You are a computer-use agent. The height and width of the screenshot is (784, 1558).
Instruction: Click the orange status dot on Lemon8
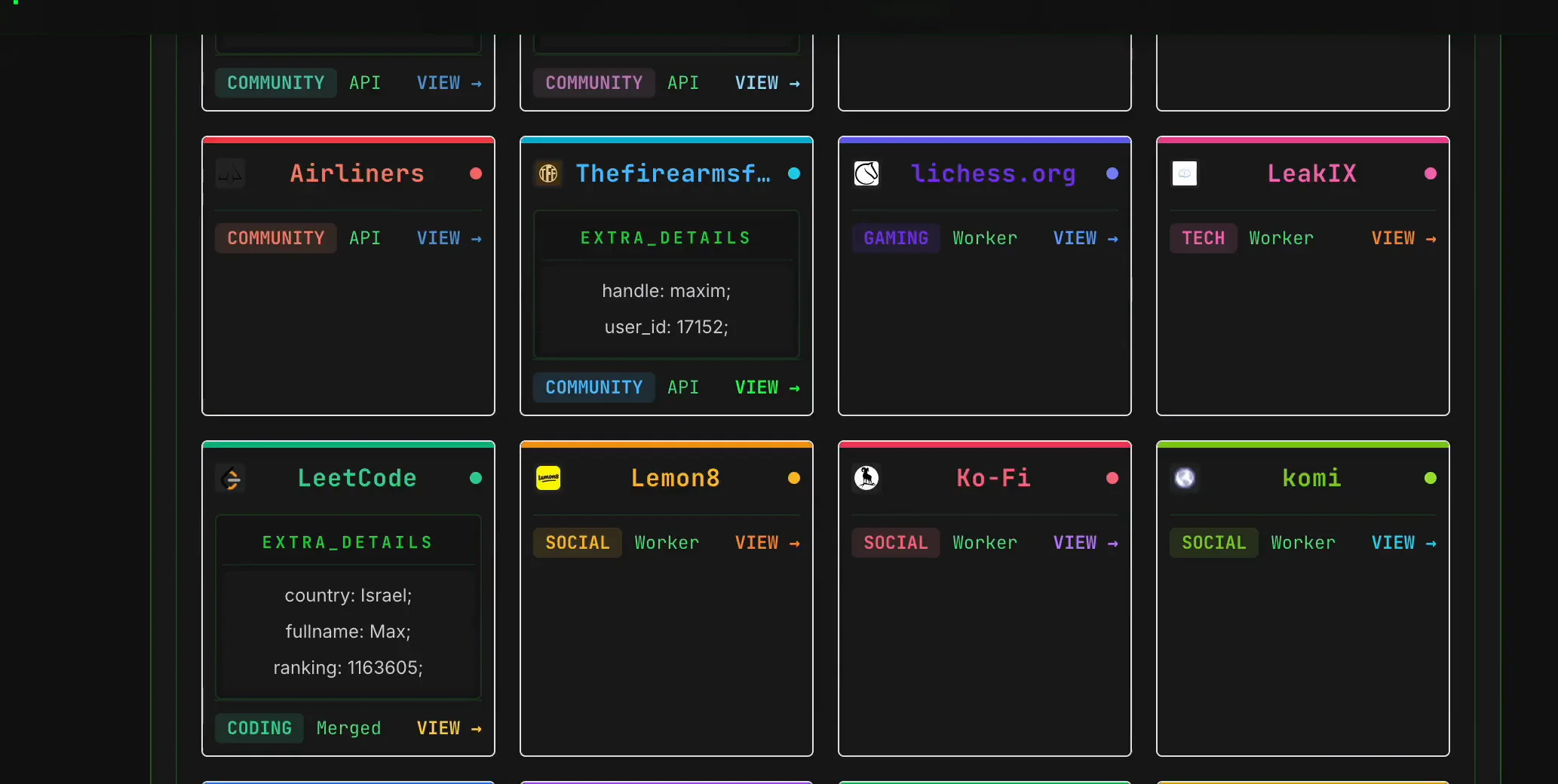click(794, 479)
